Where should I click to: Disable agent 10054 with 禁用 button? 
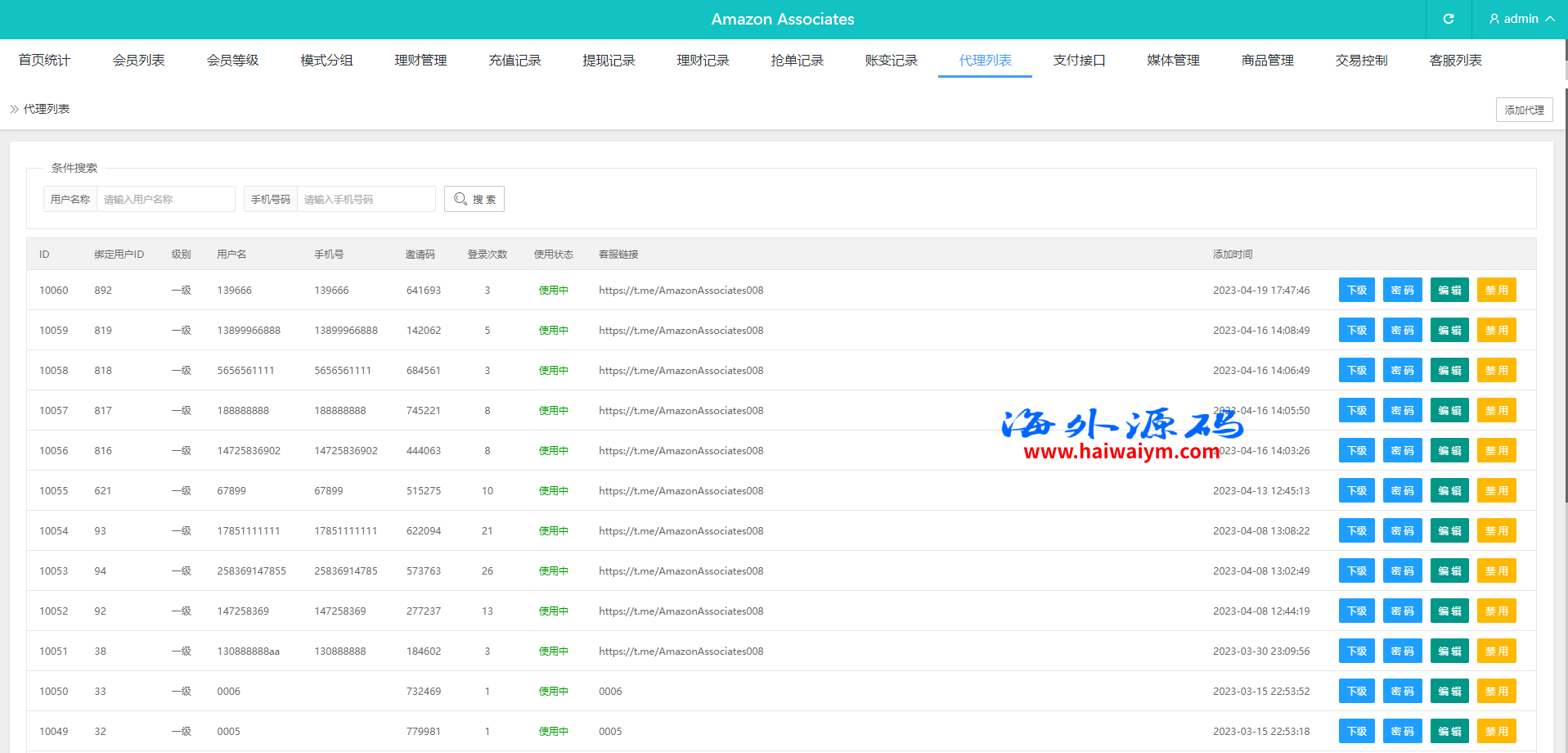pyautogui.click(x=1496, y=531)
